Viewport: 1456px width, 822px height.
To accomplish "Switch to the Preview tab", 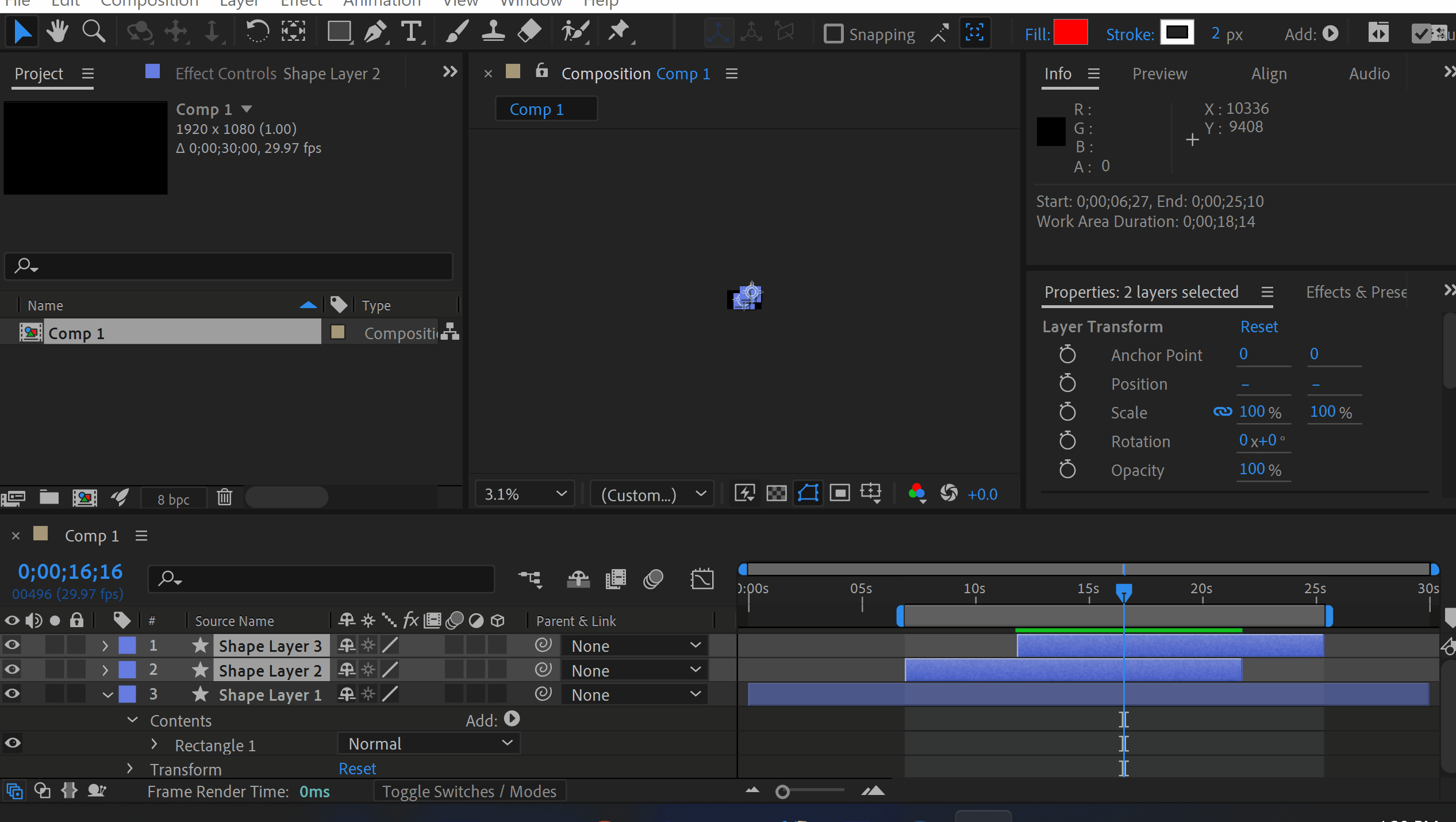I will click(x=1159, y=74).
